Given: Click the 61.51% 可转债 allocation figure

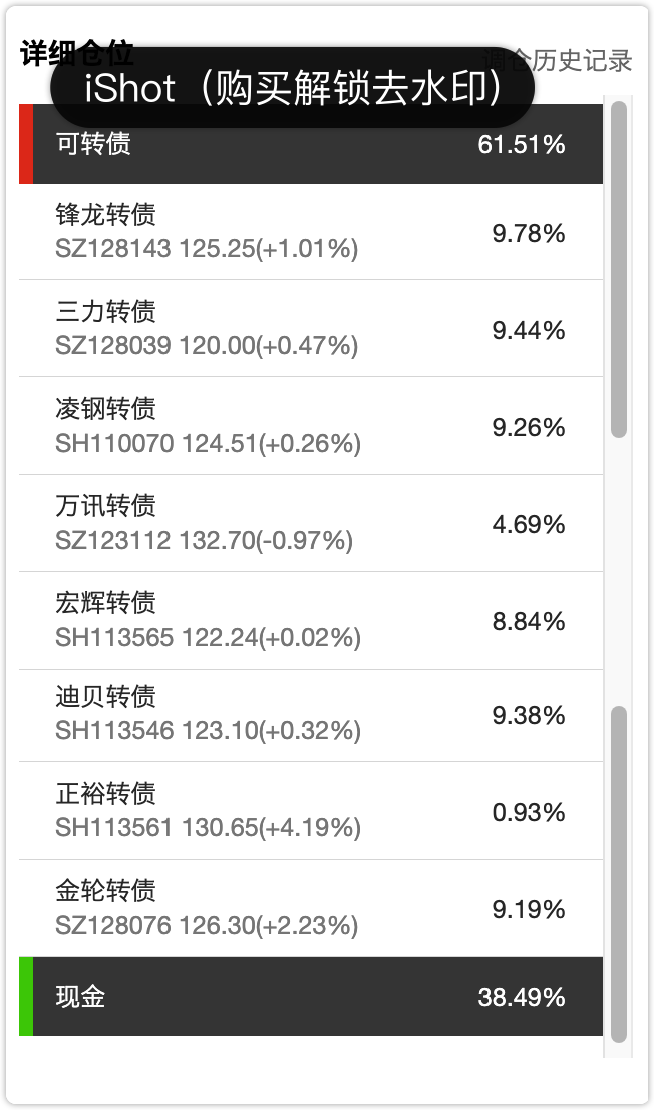Looking at the screenshot, I should 521,145.
